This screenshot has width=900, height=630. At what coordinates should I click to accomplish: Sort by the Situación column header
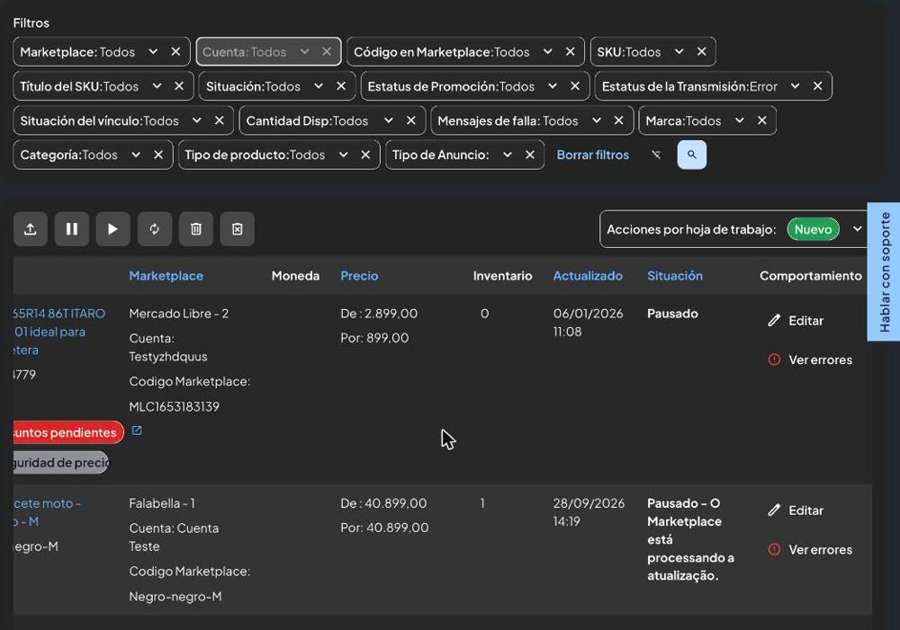[x=675, y=275]
